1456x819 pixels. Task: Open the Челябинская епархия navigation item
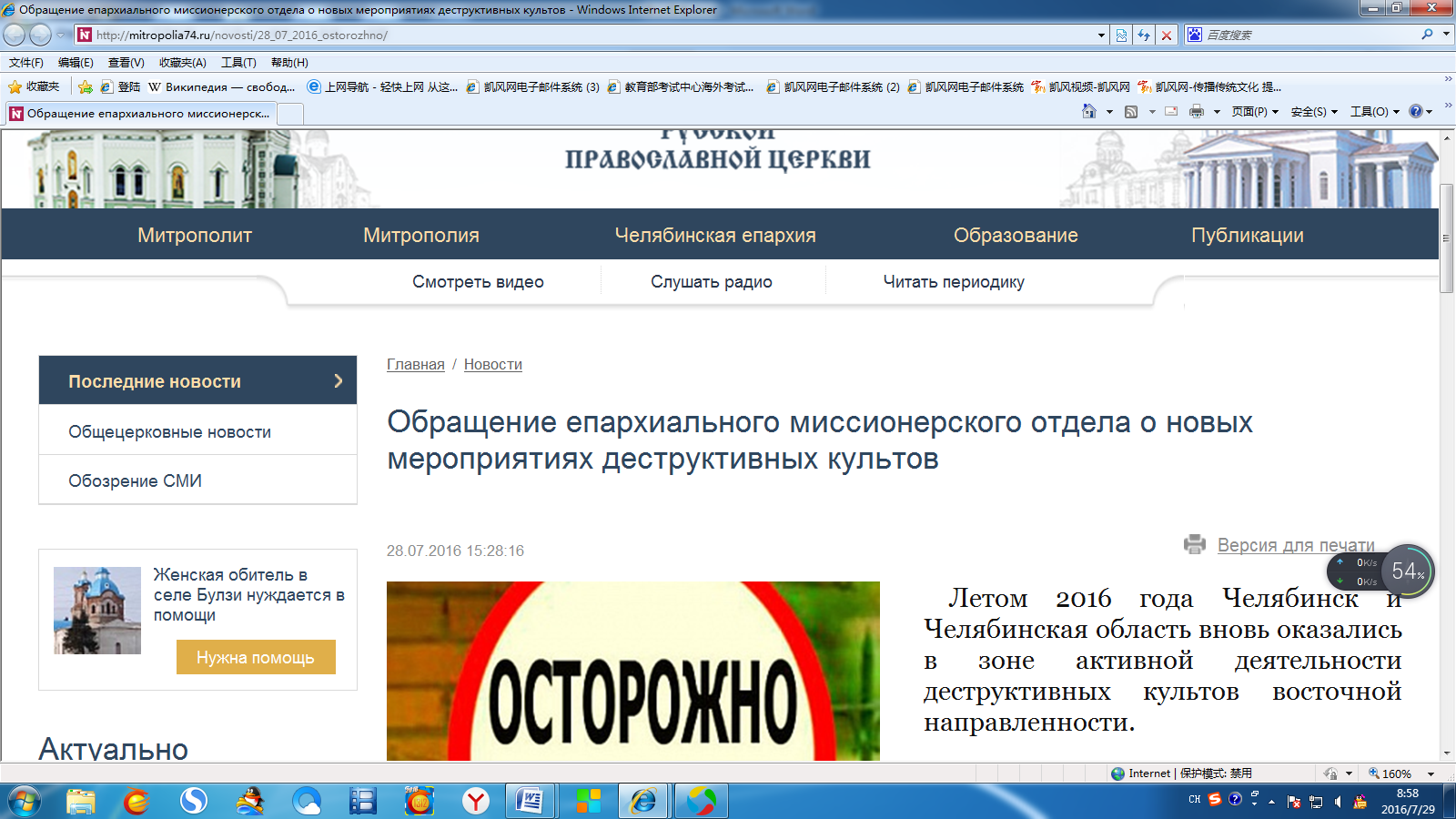(715, 235)
